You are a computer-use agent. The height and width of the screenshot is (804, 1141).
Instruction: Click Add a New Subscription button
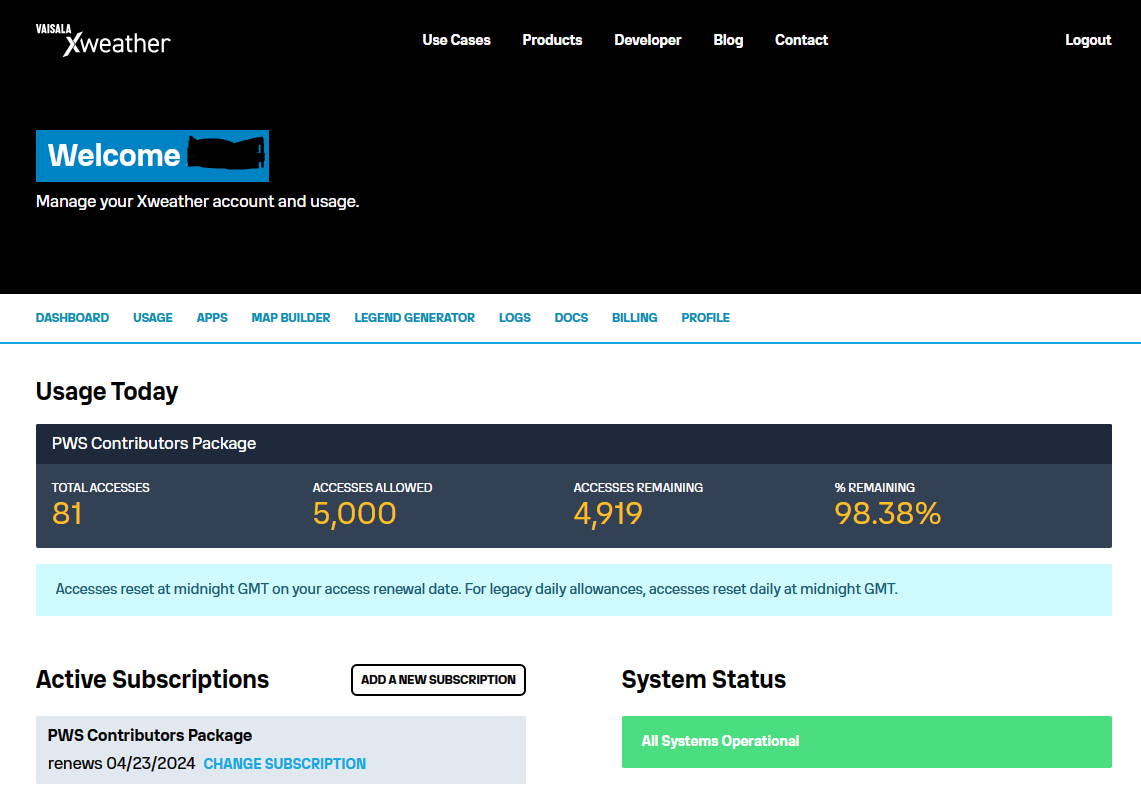tap(438, 680)
